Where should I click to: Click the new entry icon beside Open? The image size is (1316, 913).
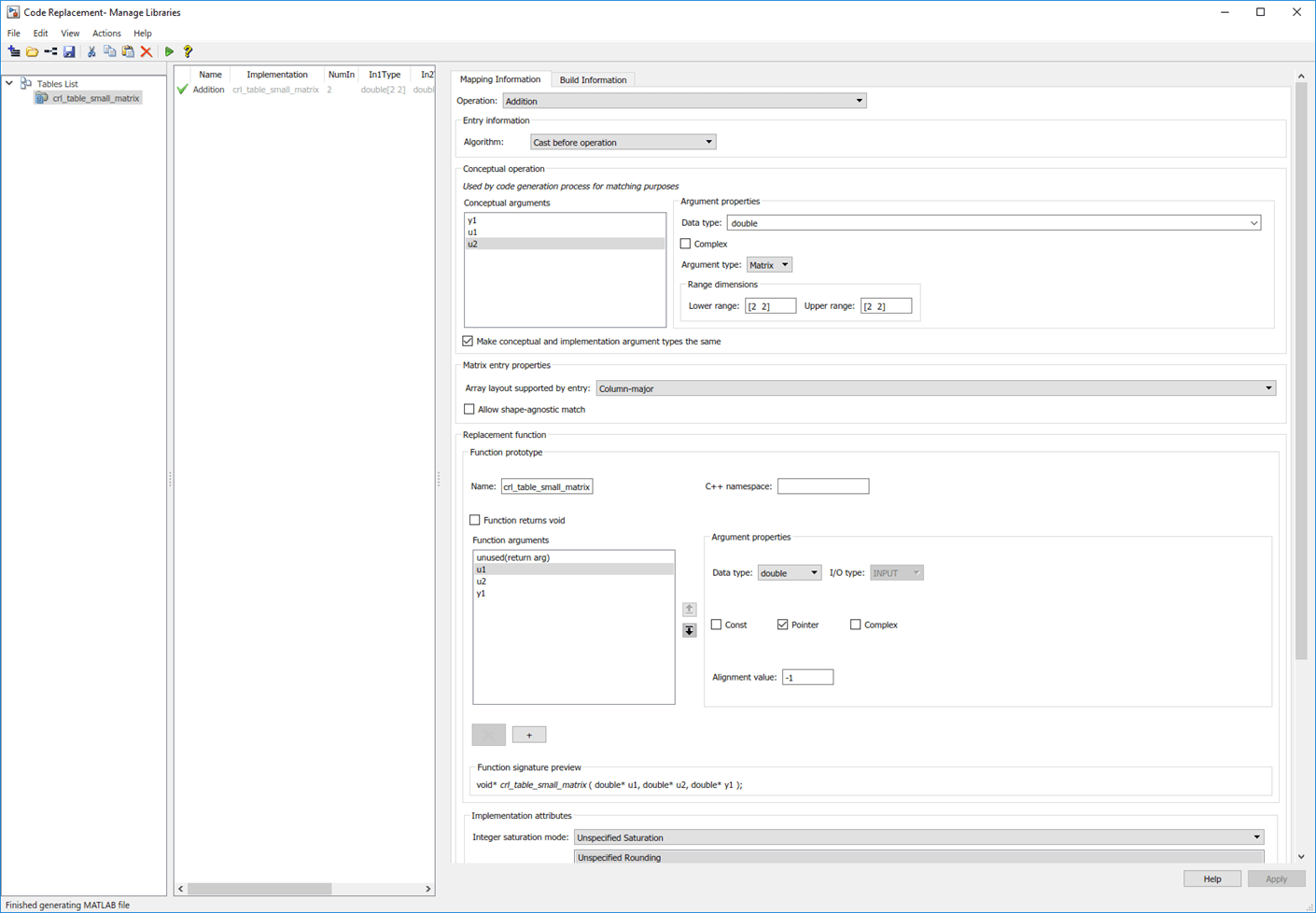(50, 52)
